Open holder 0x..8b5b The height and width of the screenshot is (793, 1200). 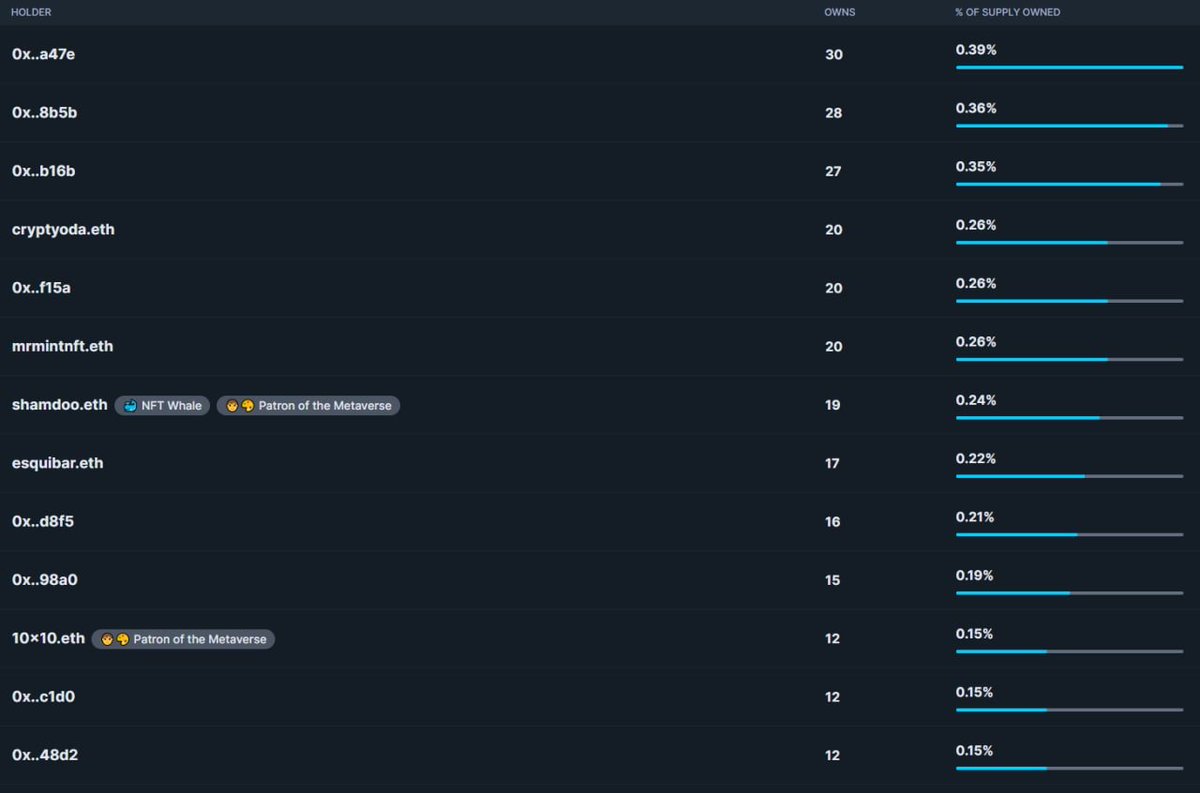click(44, 113)
